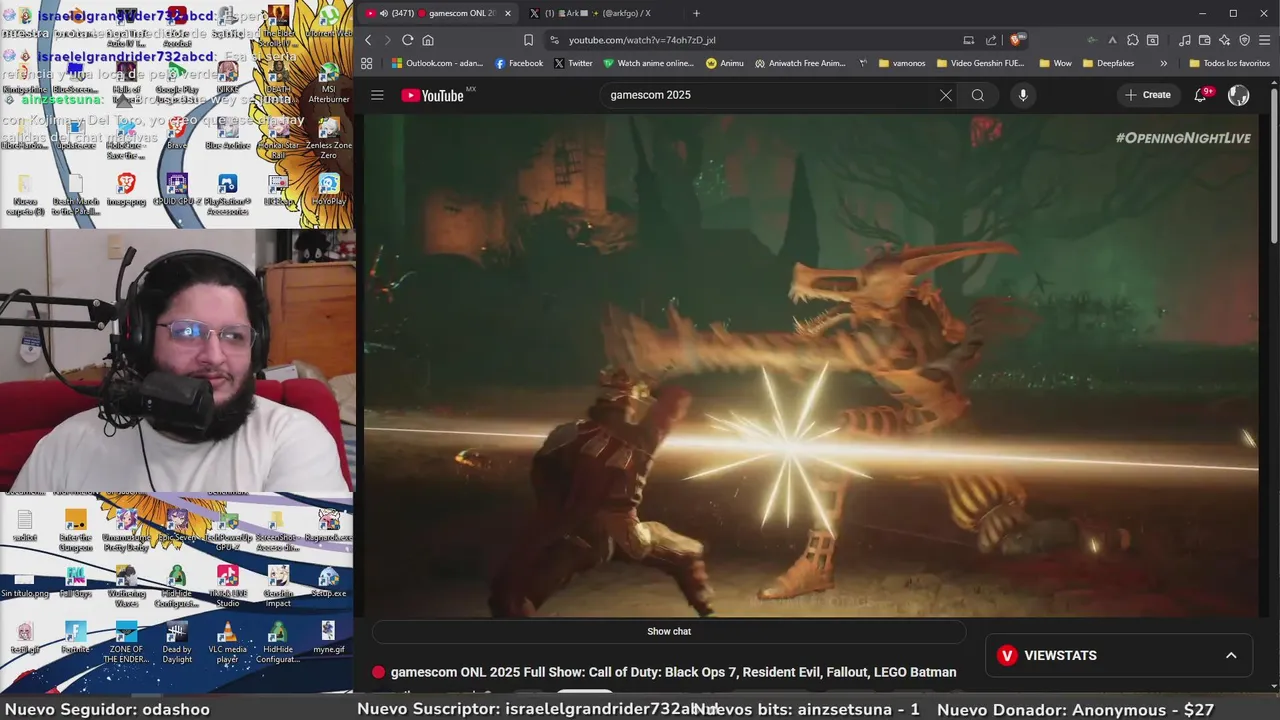Launch the Brave desktop shortcut
Screen dimensions: 1280x720
pos(177,133)
